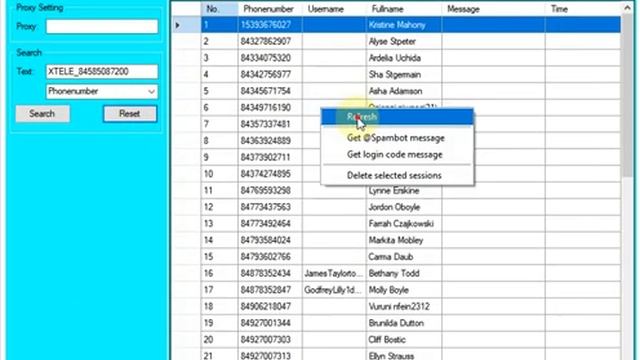
Task: Click the Cliff Bostic name cell
Action: tap(404, 340)
